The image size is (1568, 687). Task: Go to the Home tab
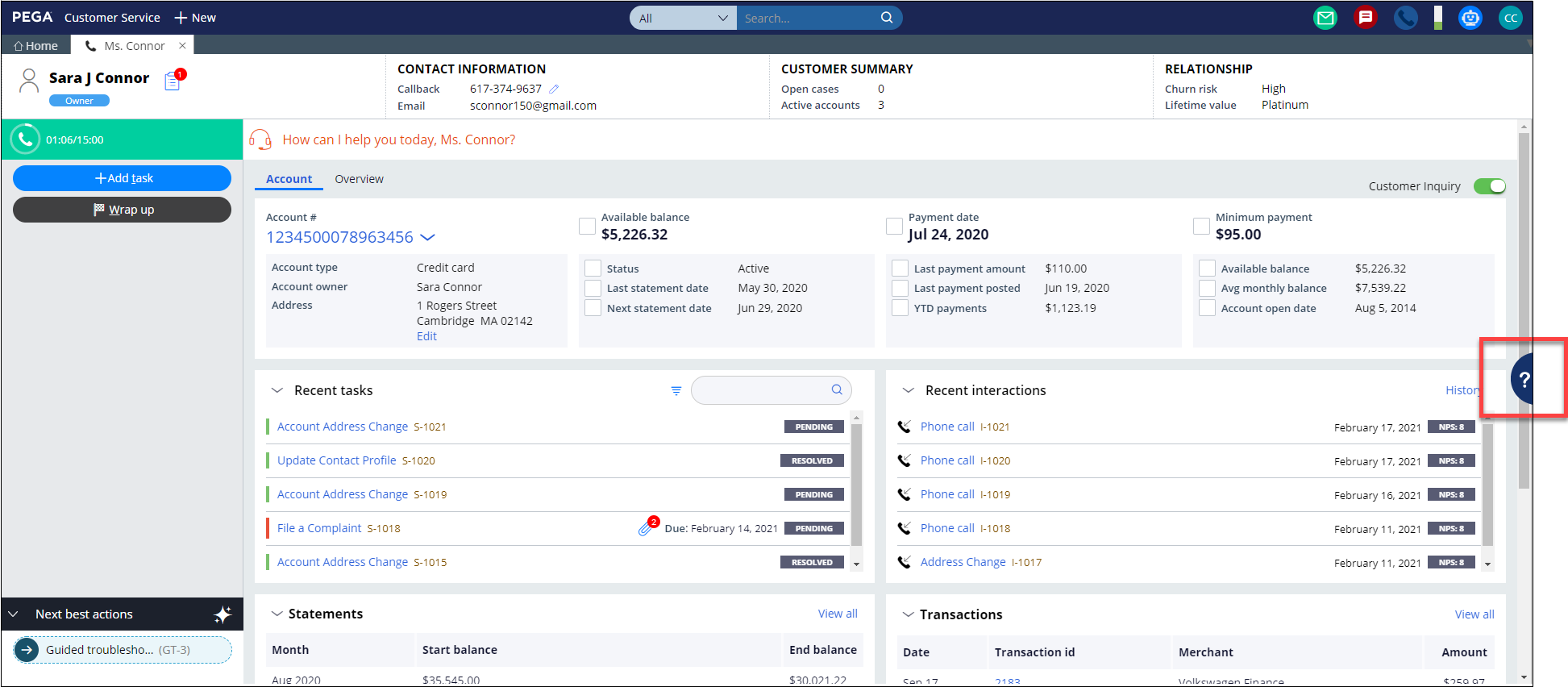click(x=36, y=46)
